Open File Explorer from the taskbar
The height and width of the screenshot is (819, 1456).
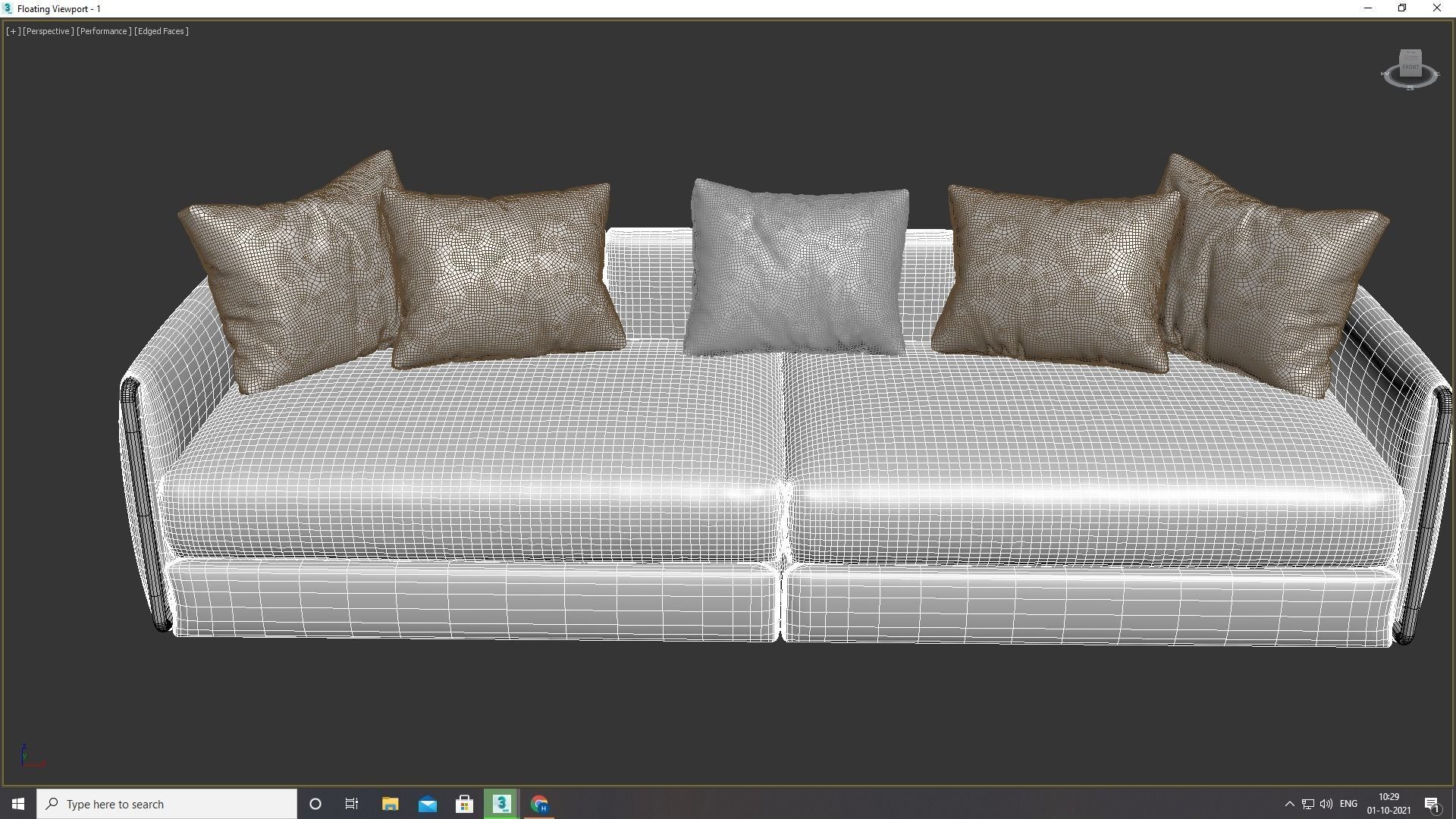[x=390, y=804]
